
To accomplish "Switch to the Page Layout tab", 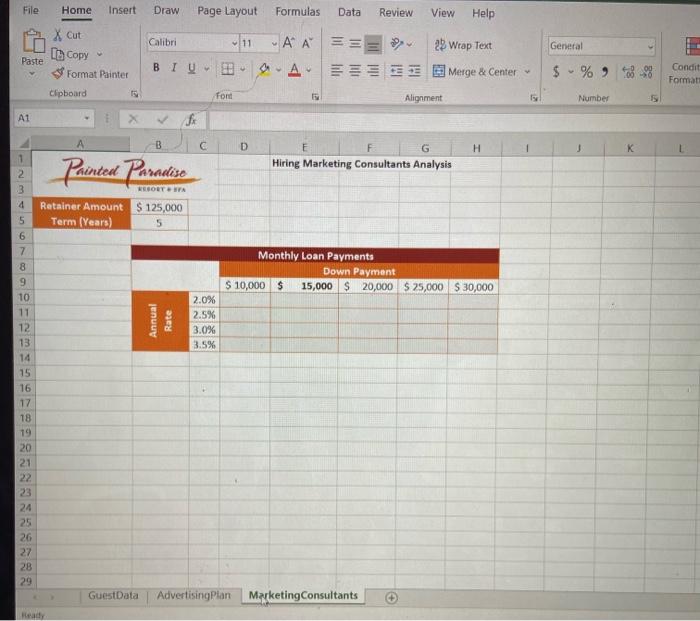I will tap(227, 11).
